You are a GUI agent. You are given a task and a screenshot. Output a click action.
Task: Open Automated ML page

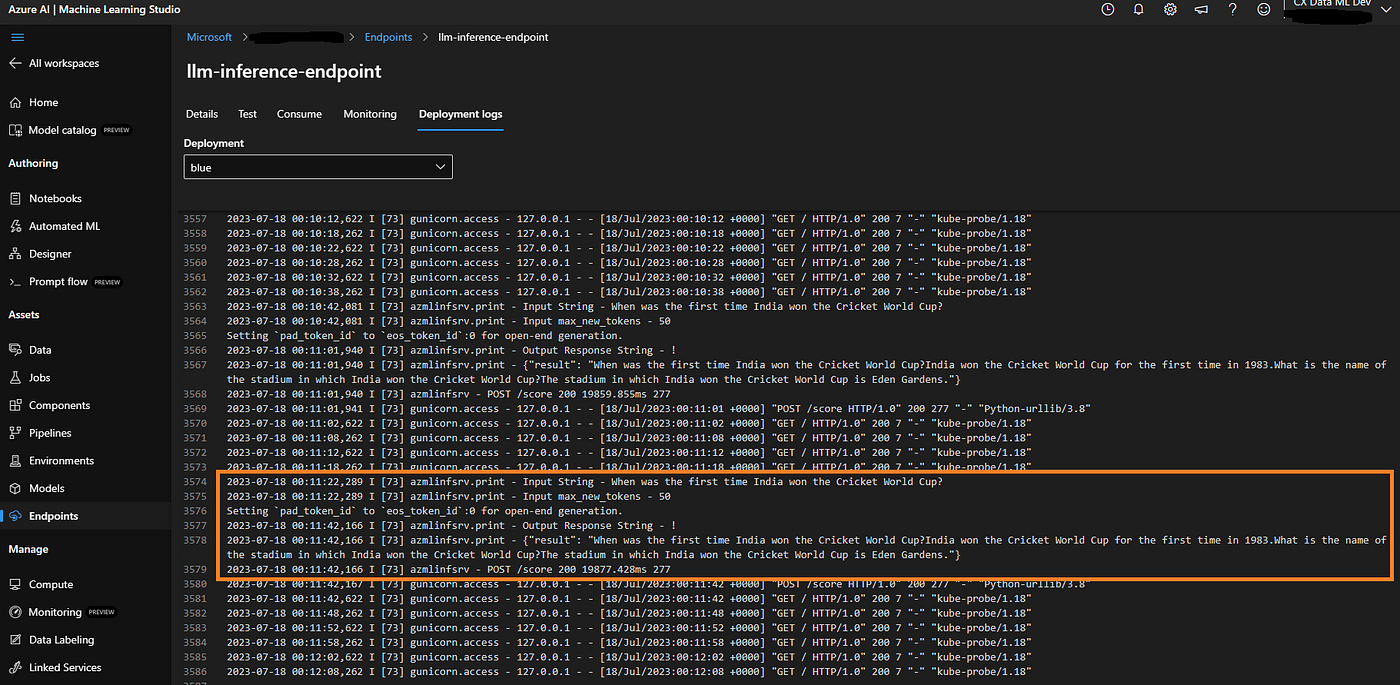pos(62,226)
